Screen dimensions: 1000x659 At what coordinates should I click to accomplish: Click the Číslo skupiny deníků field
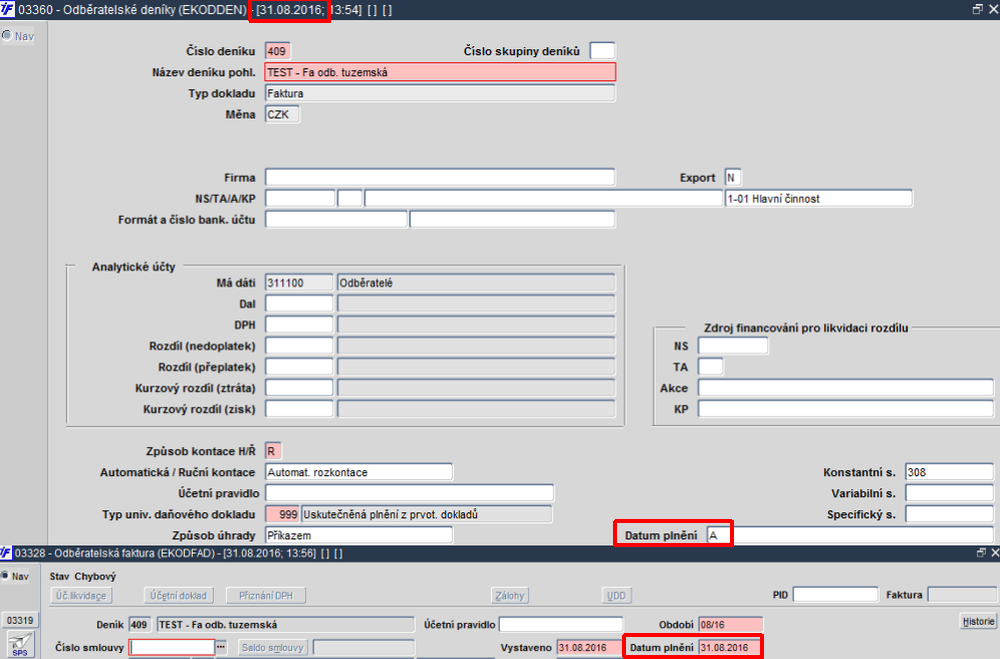coord(603,50)
